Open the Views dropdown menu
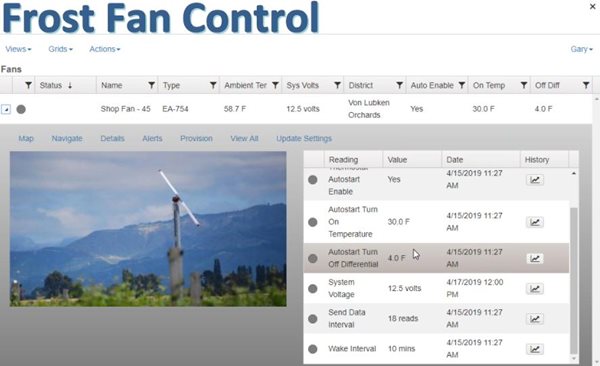600x366 pixels. [18, 49]
